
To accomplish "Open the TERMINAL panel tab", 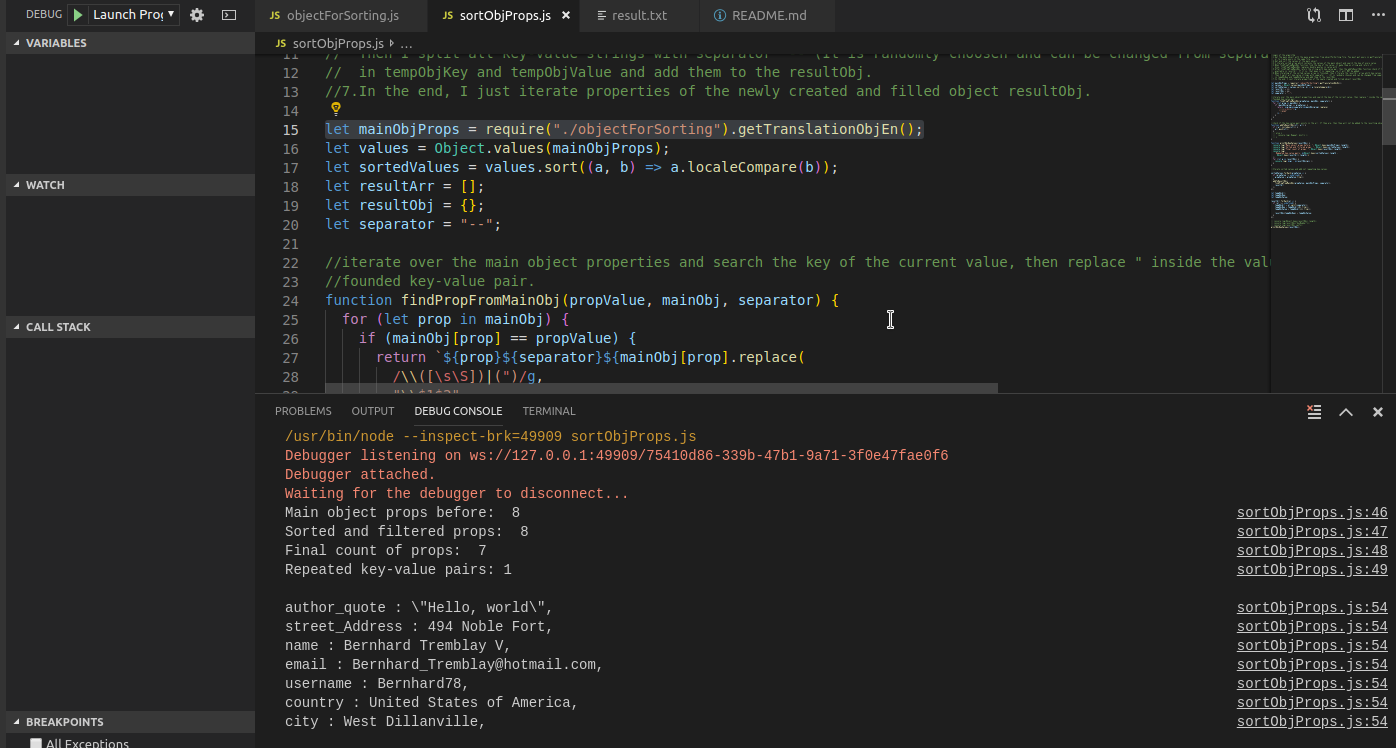I will pyautogui.click(x=549, y=411).
